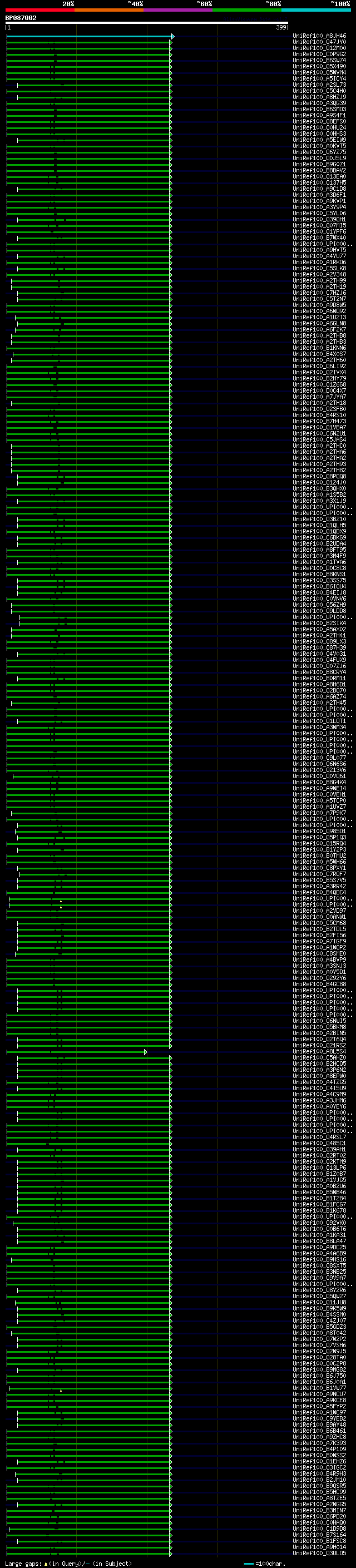Select the UniRef100_A8L5S4 label
356x1568 pixels.
pyautogui.click(x=319, y=1052)
